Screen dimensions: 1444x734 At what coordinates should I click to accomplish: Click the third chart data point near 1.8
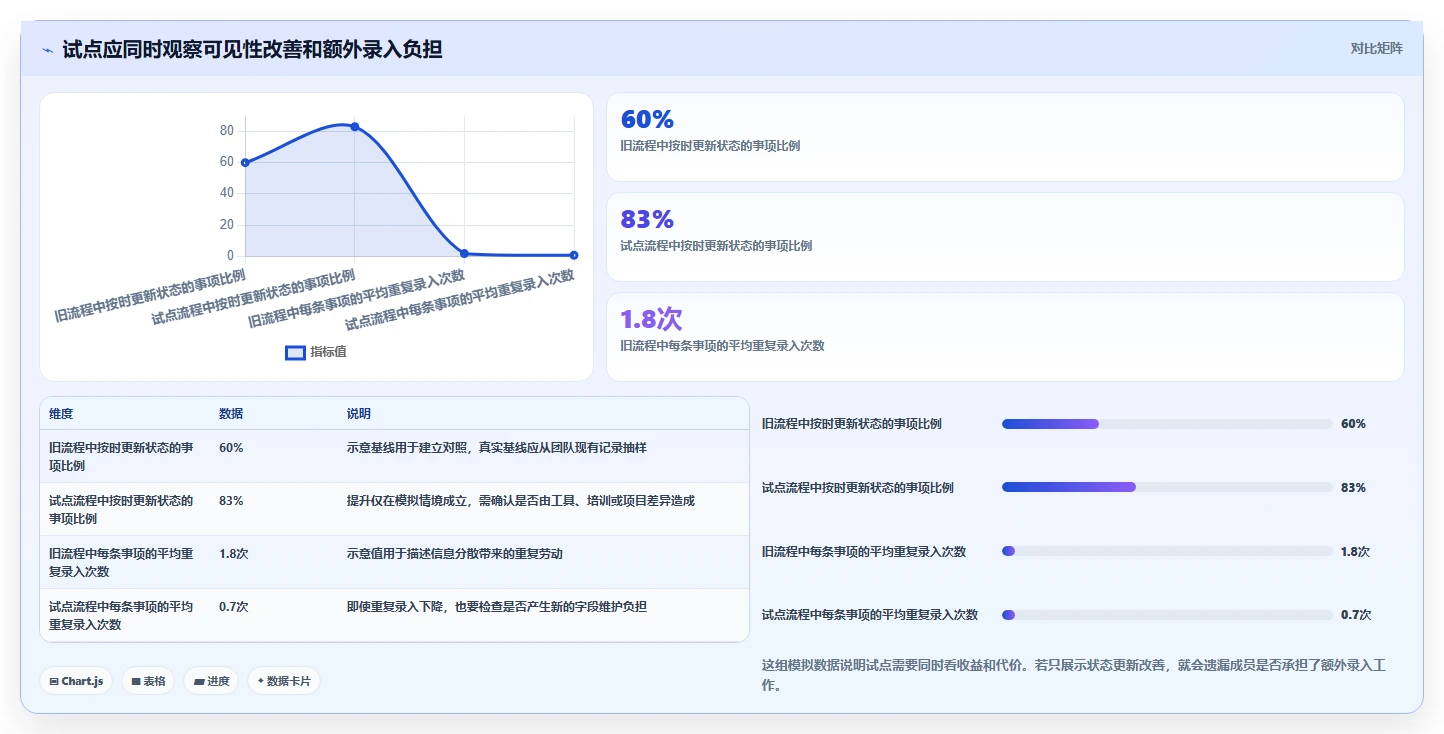pos(464,253)
